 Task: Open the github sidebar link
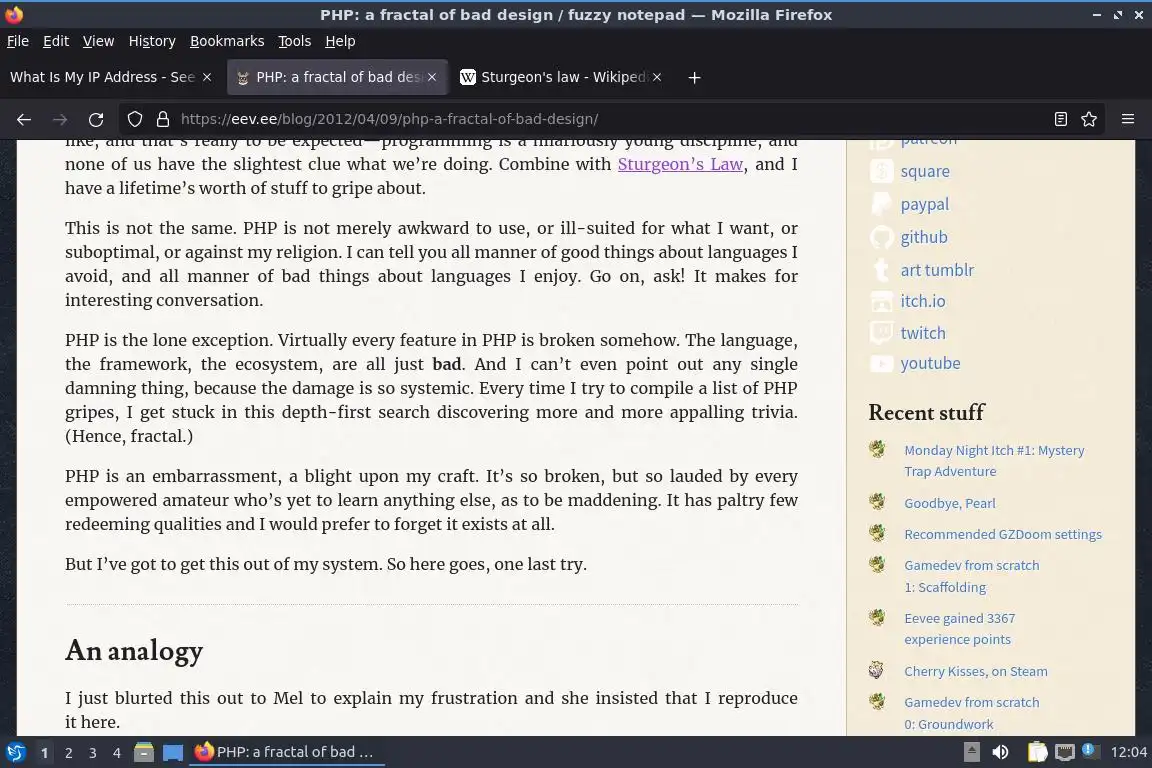point(924,237)
